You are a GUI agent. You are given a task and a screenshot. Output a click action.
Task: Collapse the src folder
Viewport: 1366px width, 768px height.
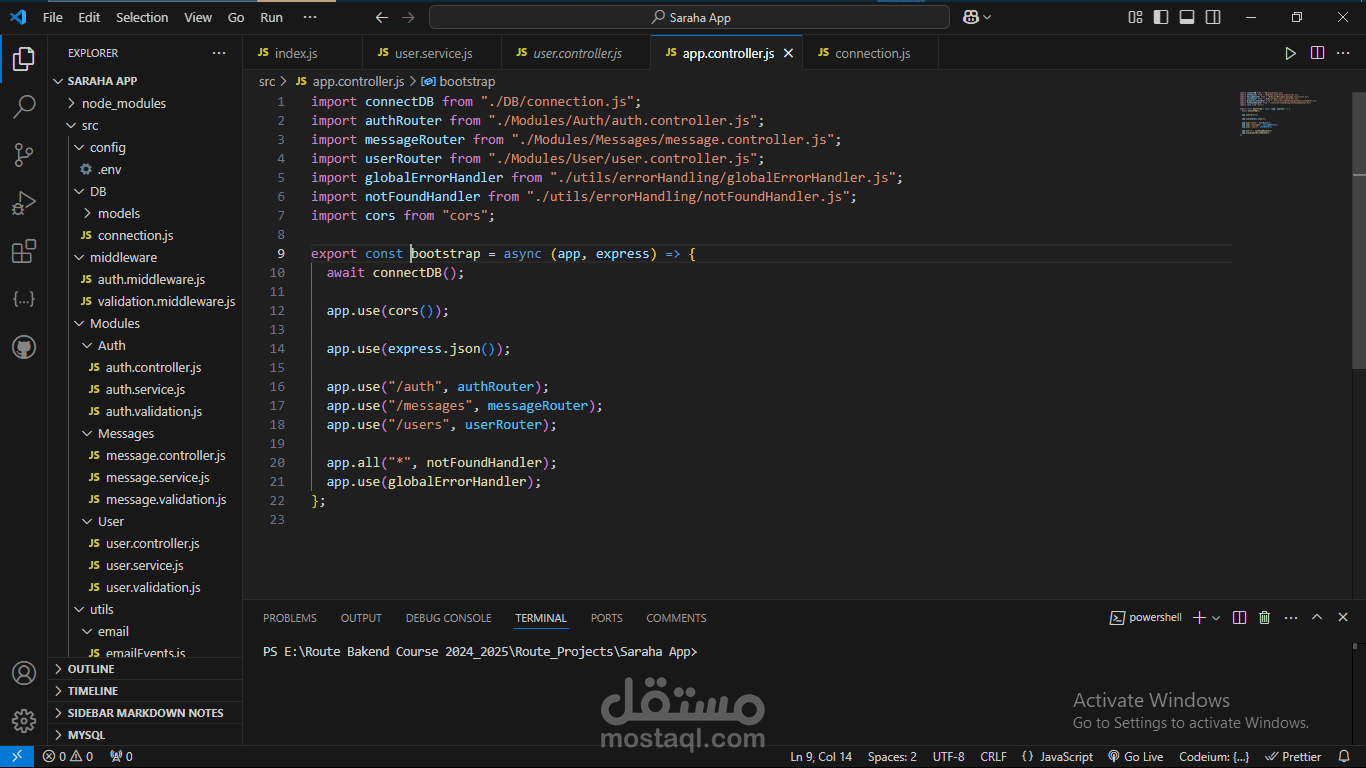pos(146,125)
